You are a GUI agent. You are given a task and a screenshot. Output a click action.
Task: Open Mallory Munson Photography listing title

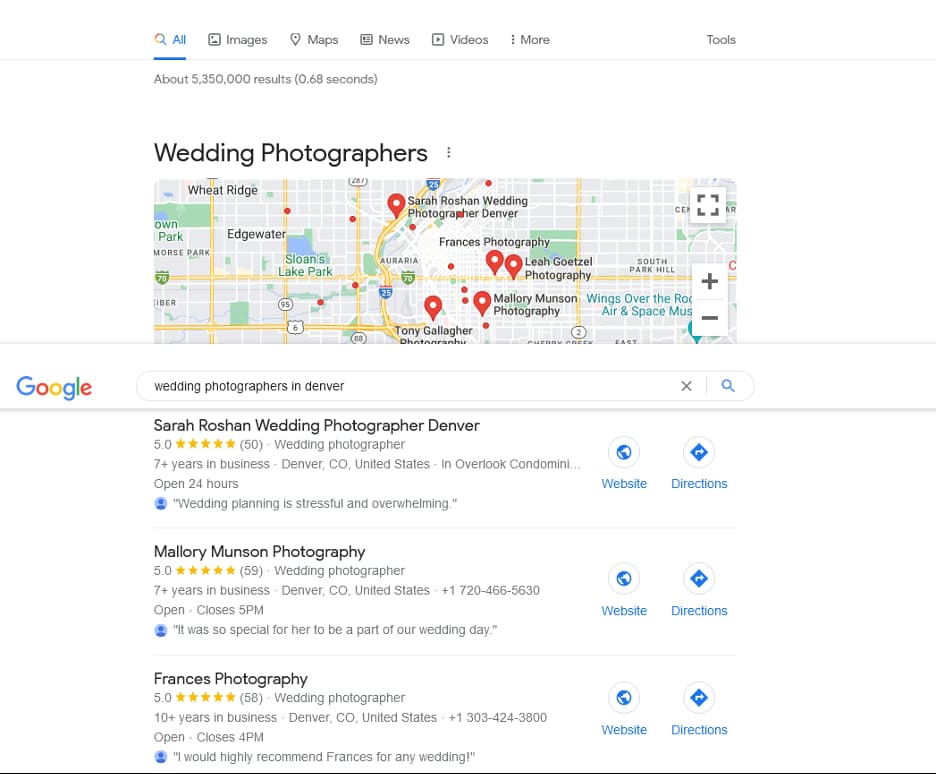[259, 551]
